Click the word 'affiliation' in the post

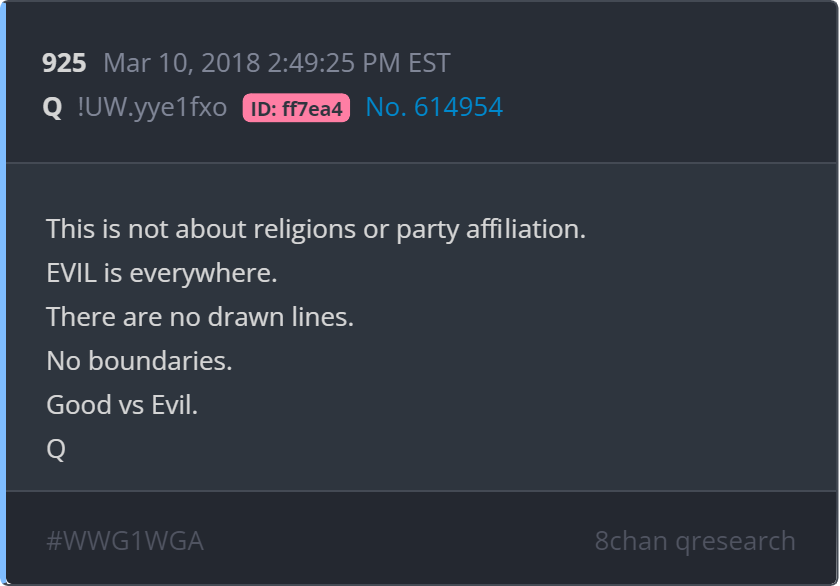click(x=526, y=229)
